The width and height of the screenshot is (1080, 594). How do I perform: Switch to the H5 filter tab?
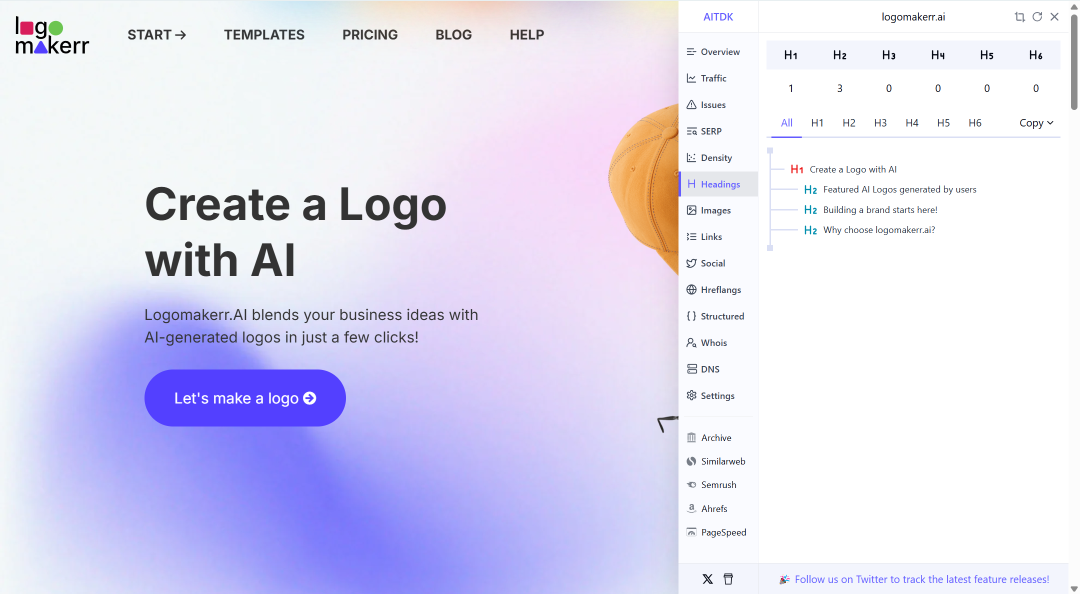tap(943, 123)
